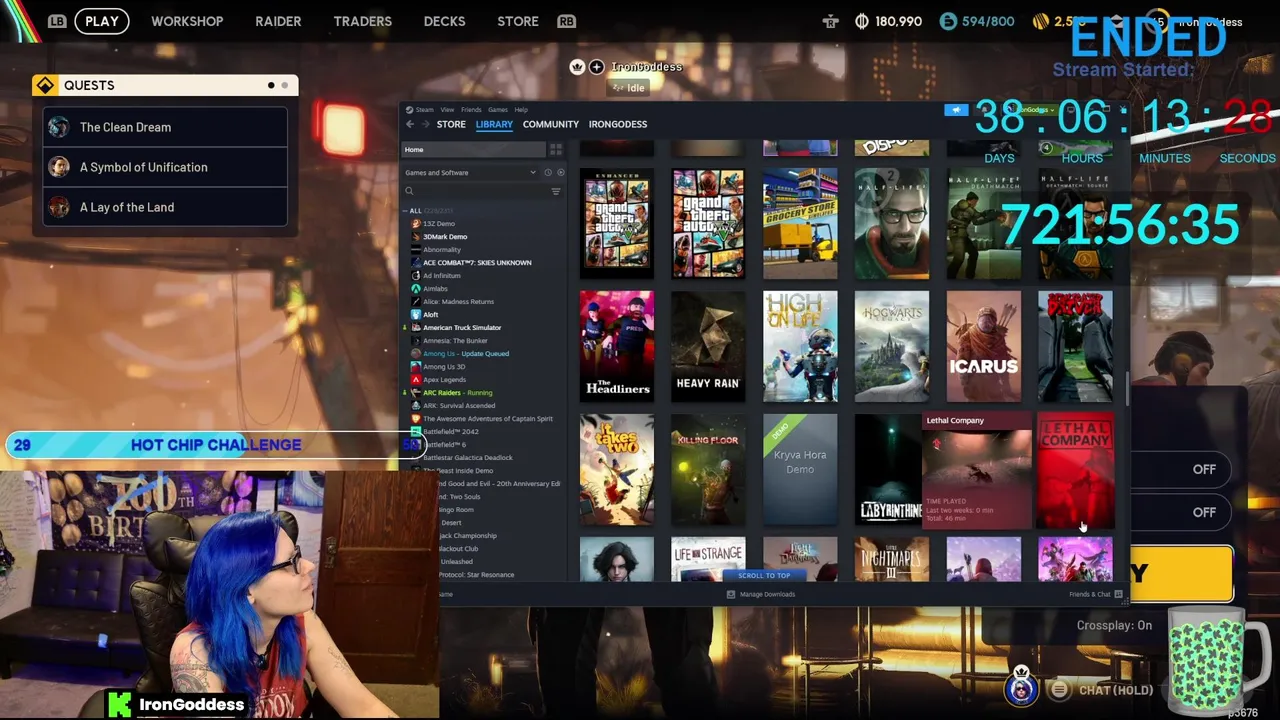Click the RB bumper icon
This screenshot has height=720, width=1280.
[x=567, y=21]
